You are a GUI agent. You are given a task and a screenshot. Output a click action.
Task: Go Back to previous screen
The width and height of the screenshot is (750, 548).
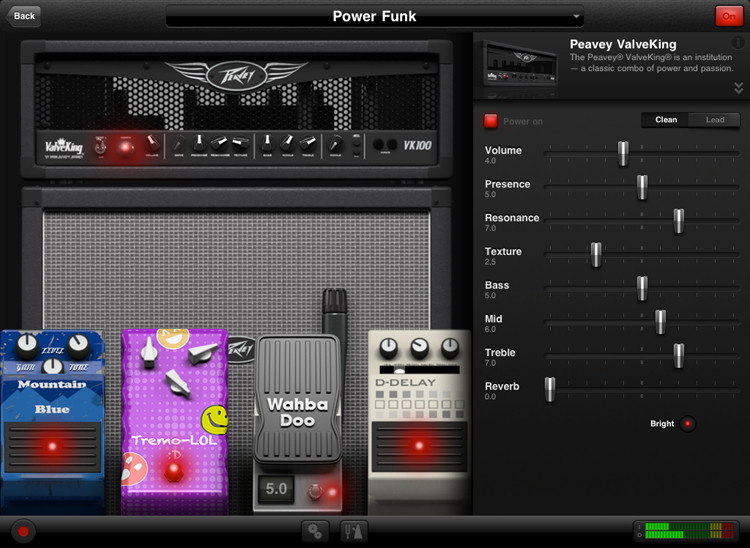pyautogui.click(x=23, y=16)
